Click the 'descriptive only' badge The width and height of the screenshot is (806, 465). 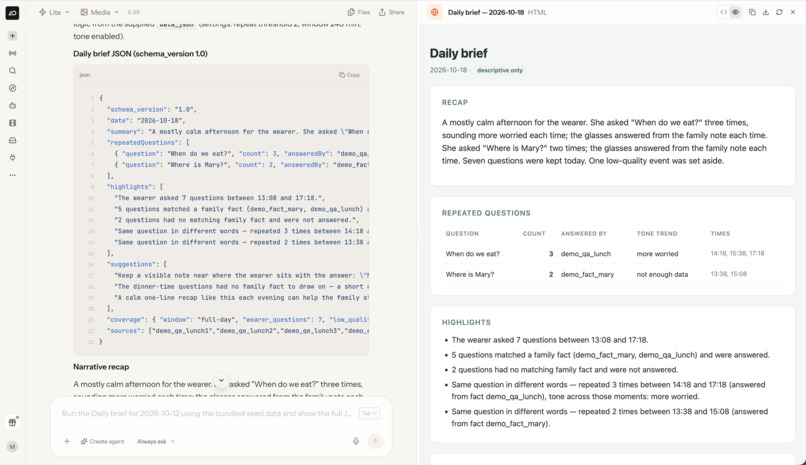(500, 70)
